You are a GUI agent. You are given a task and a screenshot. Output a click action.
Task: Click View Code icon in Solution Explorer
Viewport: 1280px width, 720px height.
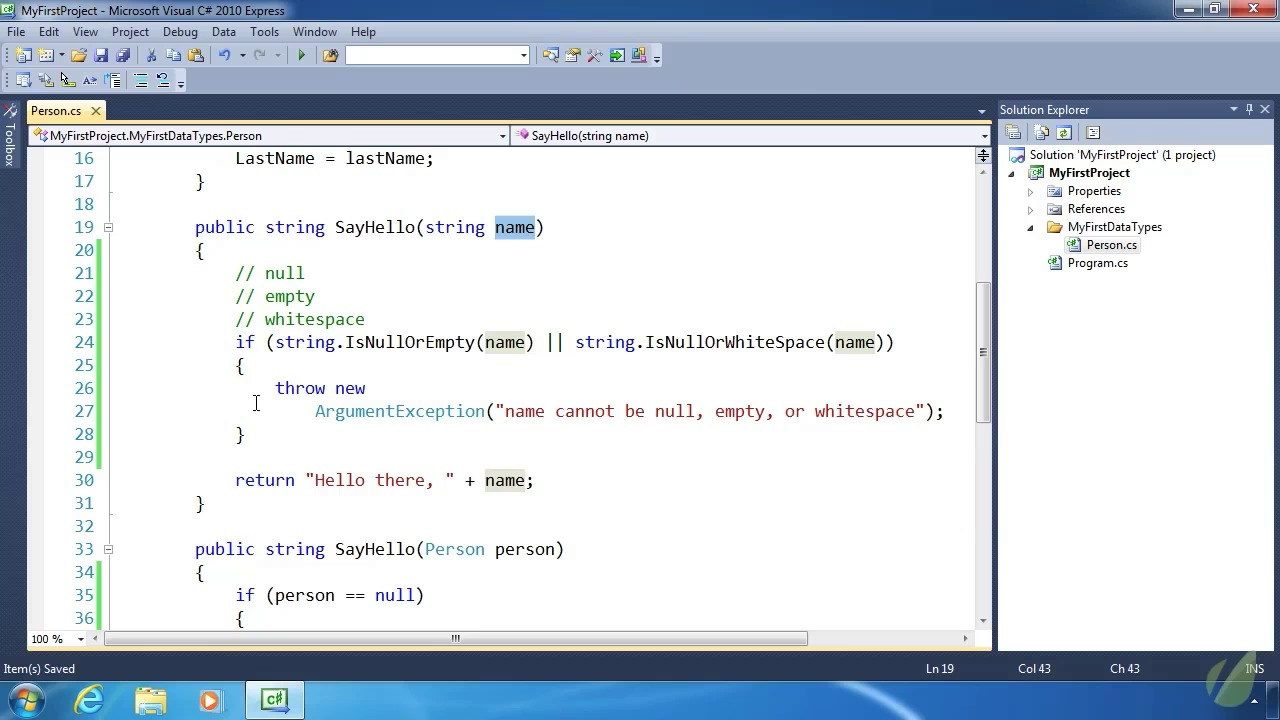pyautogui.click(x=1093, y=133)
